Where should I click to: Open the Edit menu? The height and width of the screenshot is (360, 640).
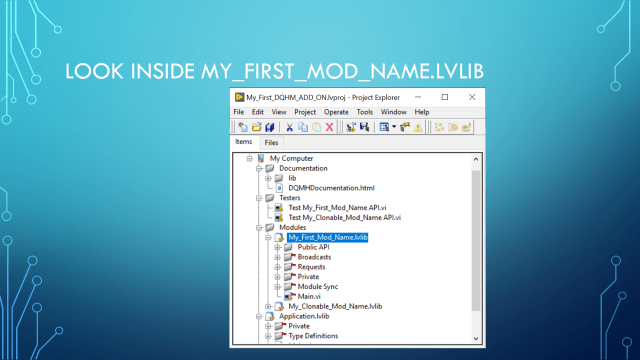[258, 112]
